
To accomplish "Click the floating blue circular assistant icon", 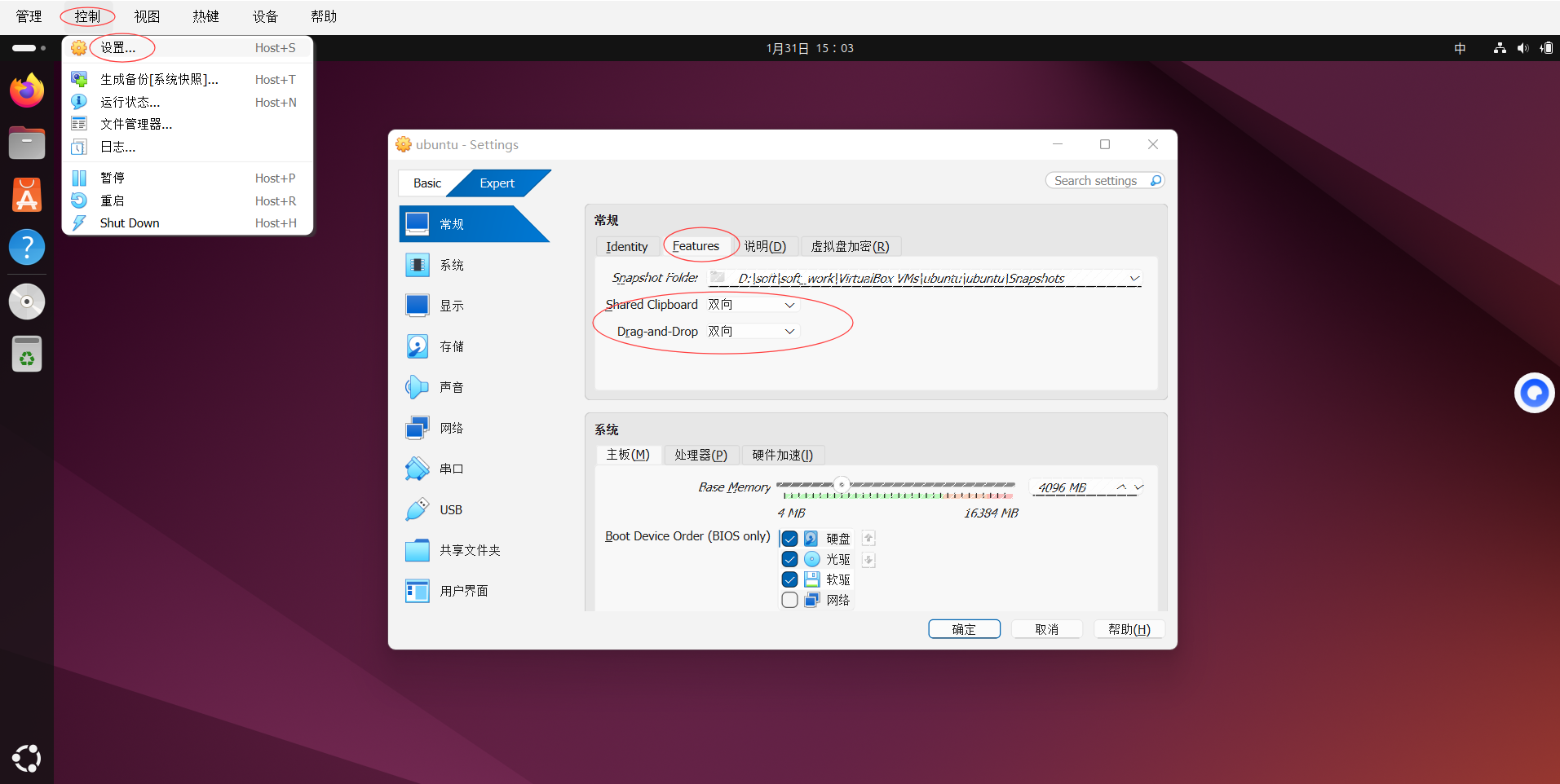I will coord(1535,393).
